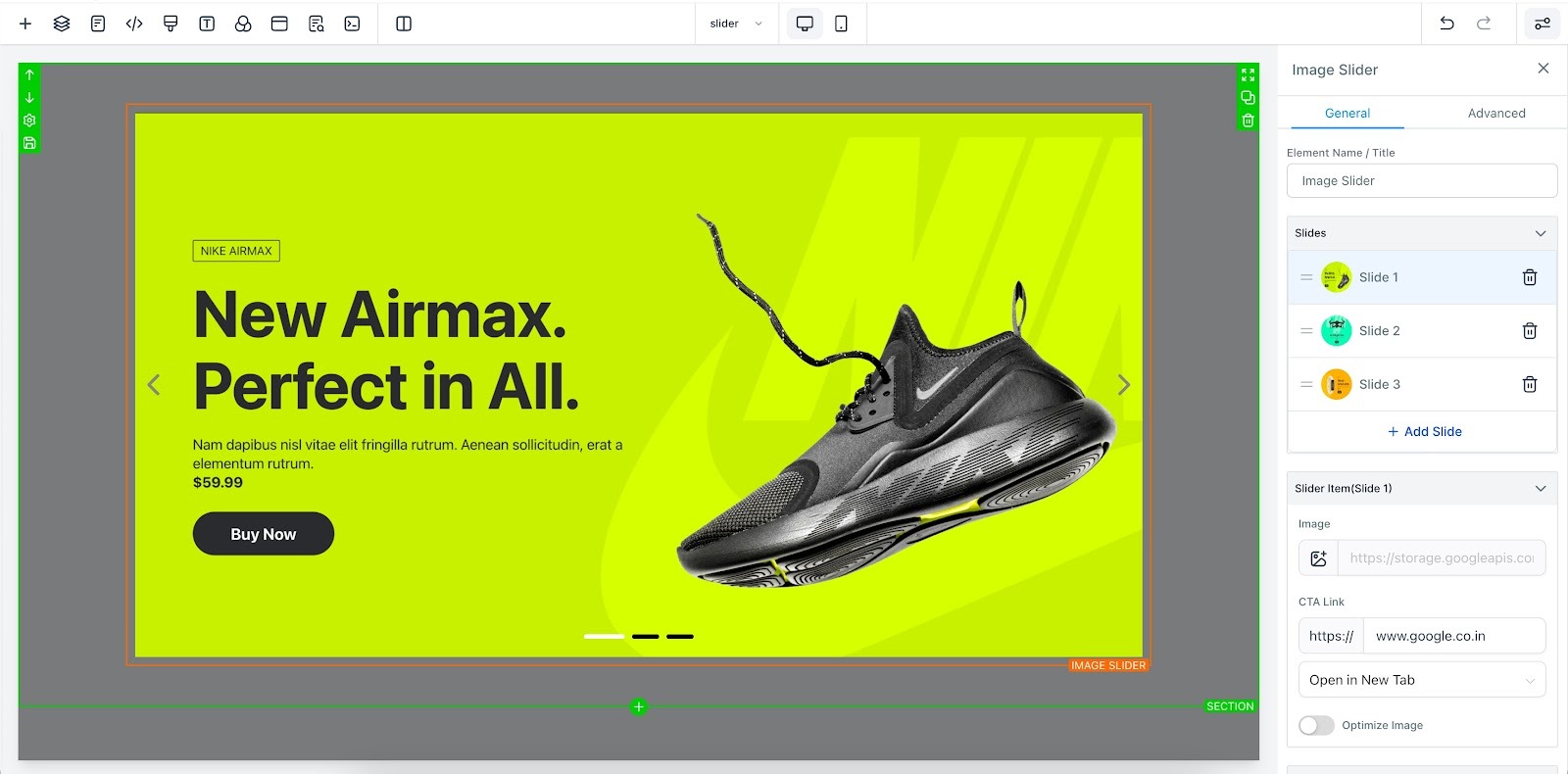
Task: Click the Add Slide link
Action: [1424, 432]
